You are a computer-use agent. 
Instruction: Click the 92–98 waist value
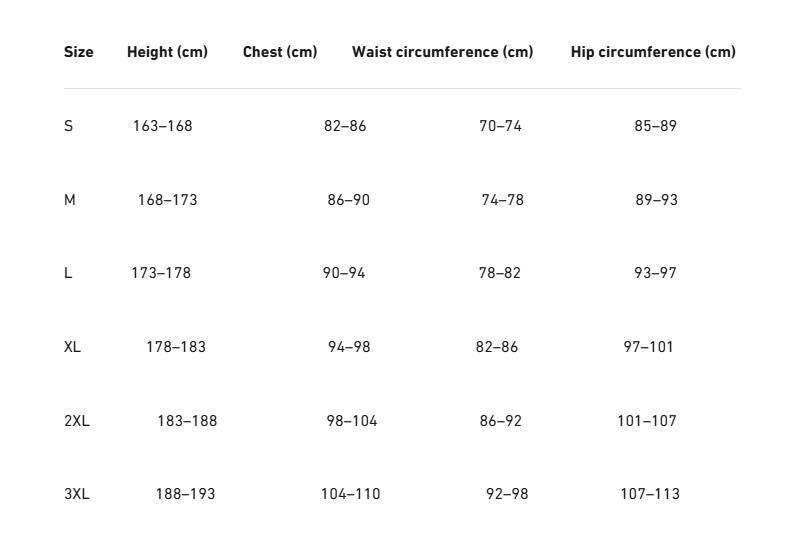pyautogui.click(x=507, y=494)
